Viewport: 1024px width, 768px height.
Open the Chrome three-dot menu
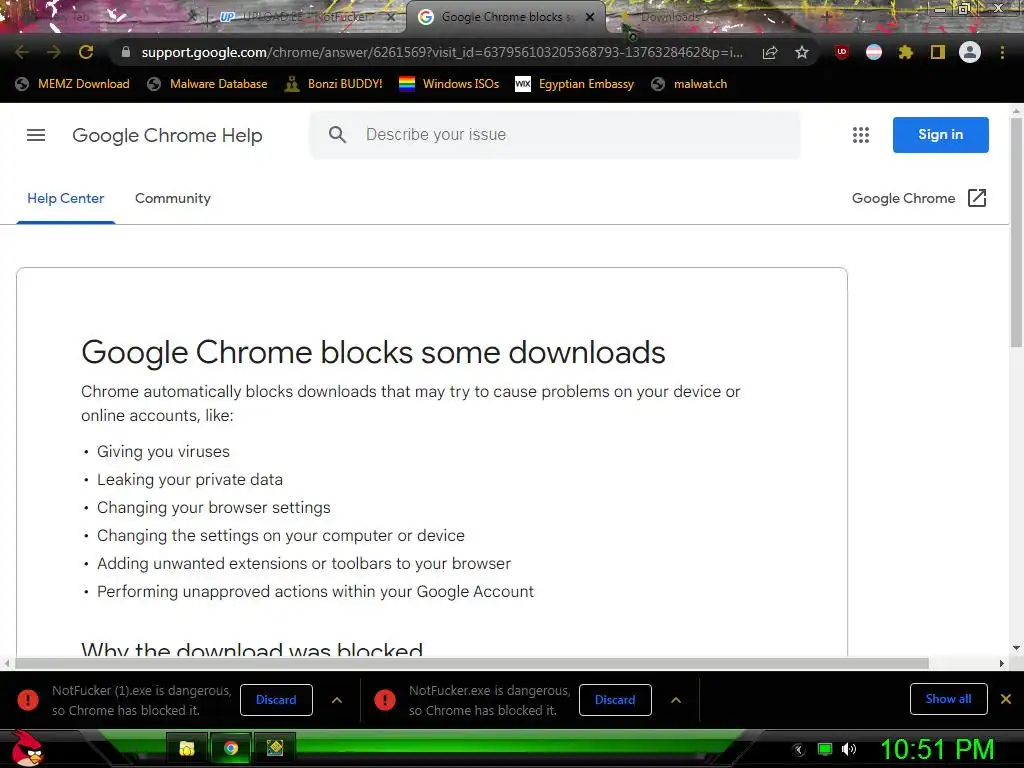pyautogui.click(x=1002, y=52)
